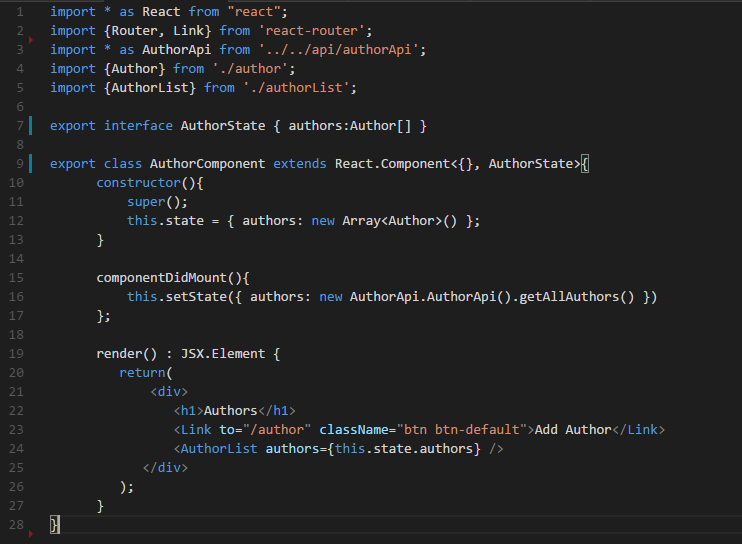
Task: Click the interface keyword on line 7
Action: click(x=138, y=126)
